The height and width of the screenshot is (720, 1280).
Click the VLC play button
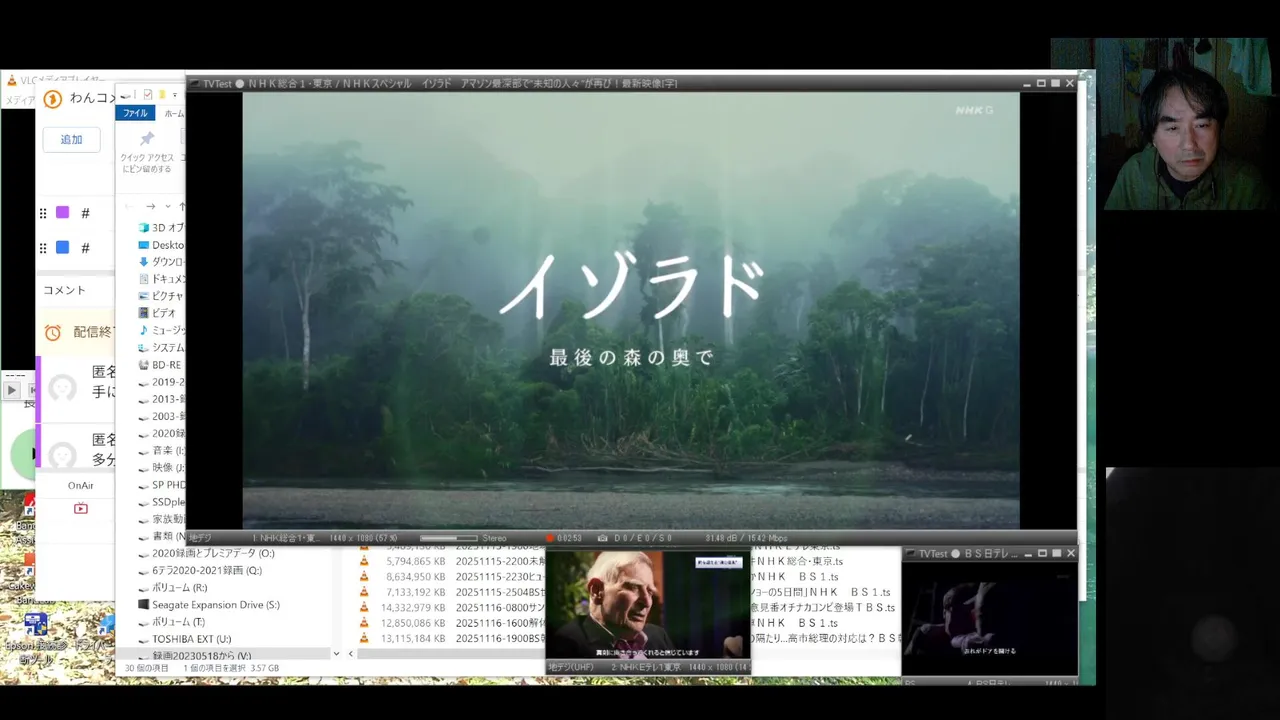[12, 391]
